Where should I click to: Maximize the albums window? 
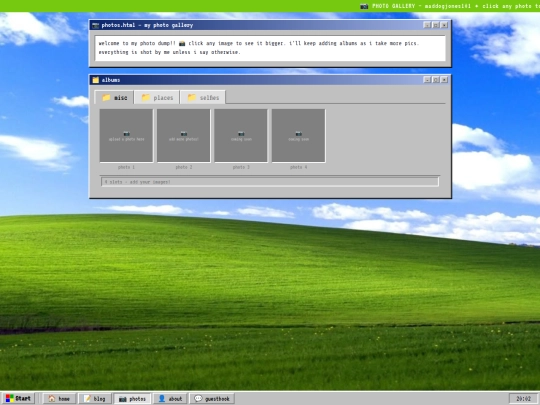click(436, 80)
